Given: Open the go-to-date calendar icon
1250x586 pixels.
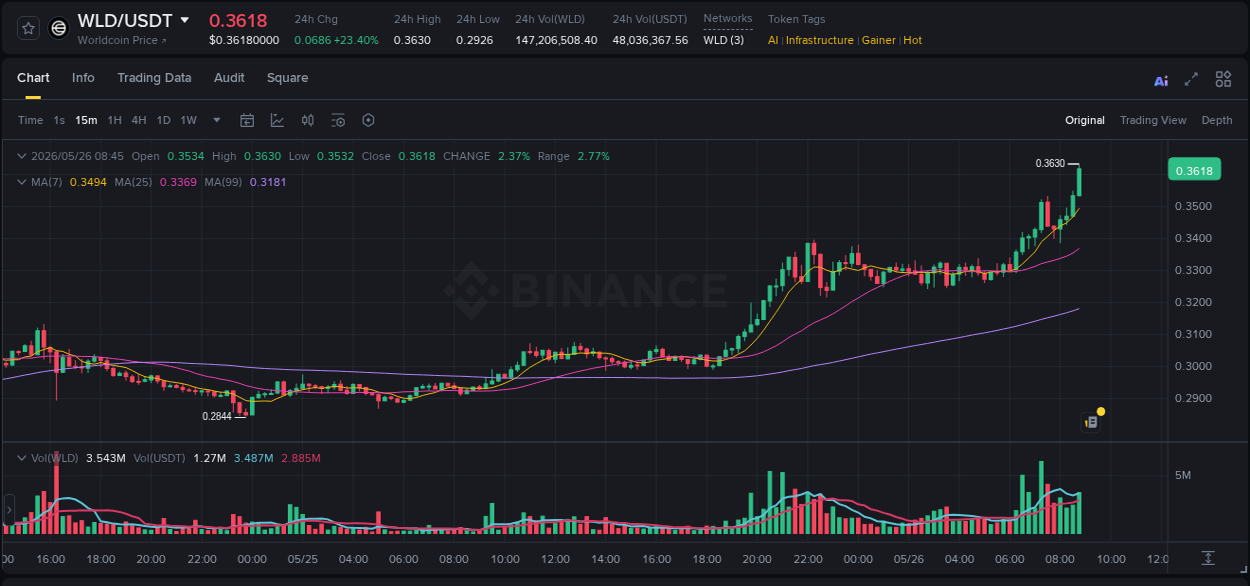Looking at the screenshot, I should pyautogui.click(x=247, y=120).
